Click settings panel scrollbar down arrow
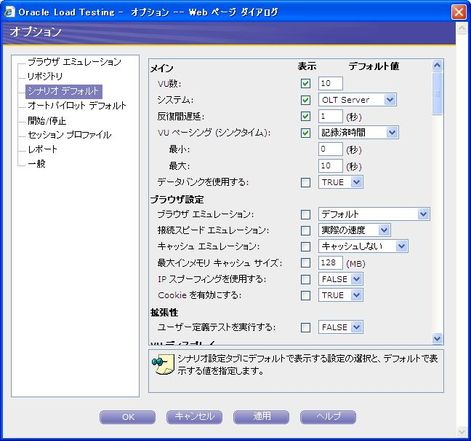The image size is (471, 441). pos(437,339)
